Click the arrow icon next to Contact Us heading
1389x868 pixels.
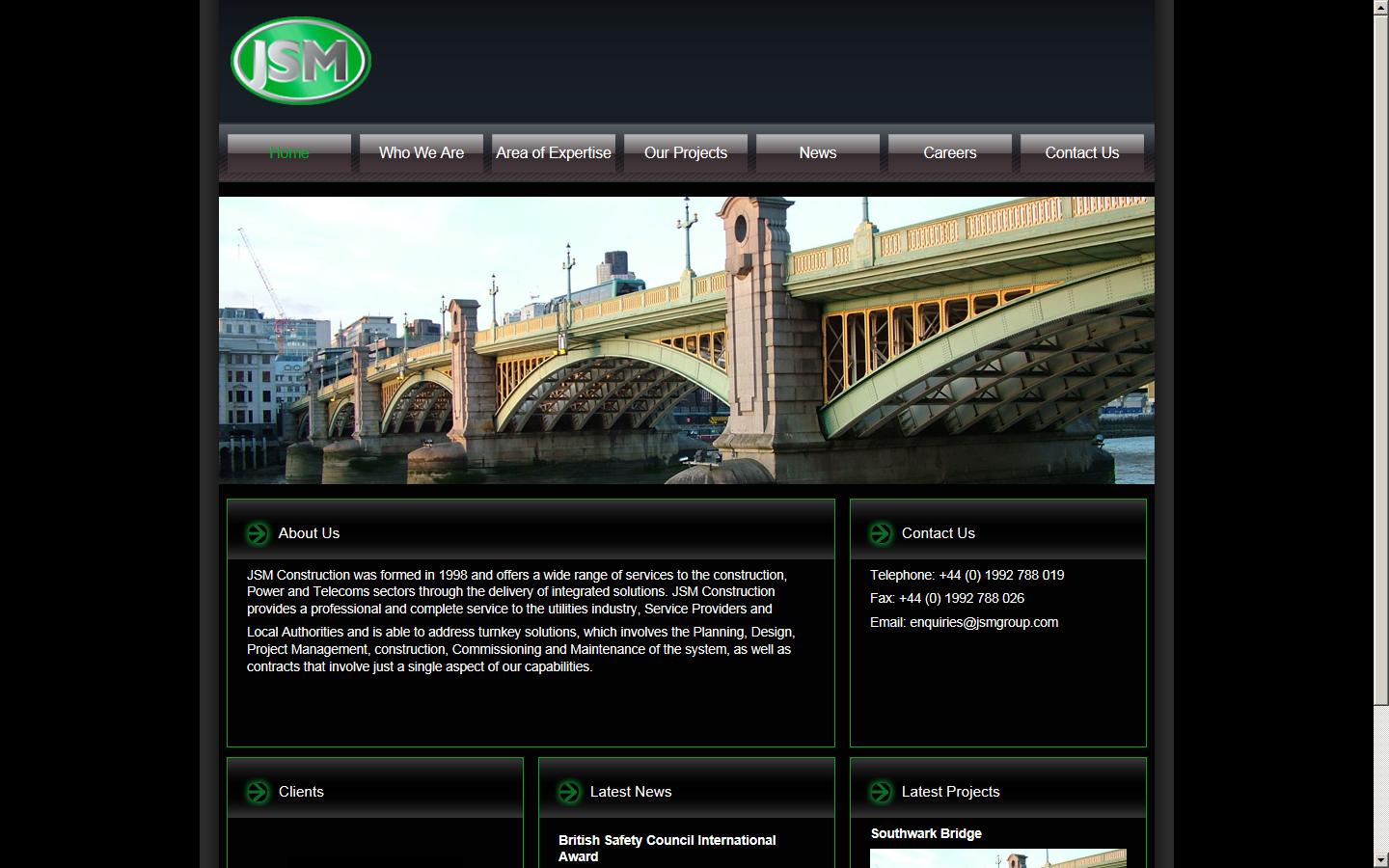[880, 532]
